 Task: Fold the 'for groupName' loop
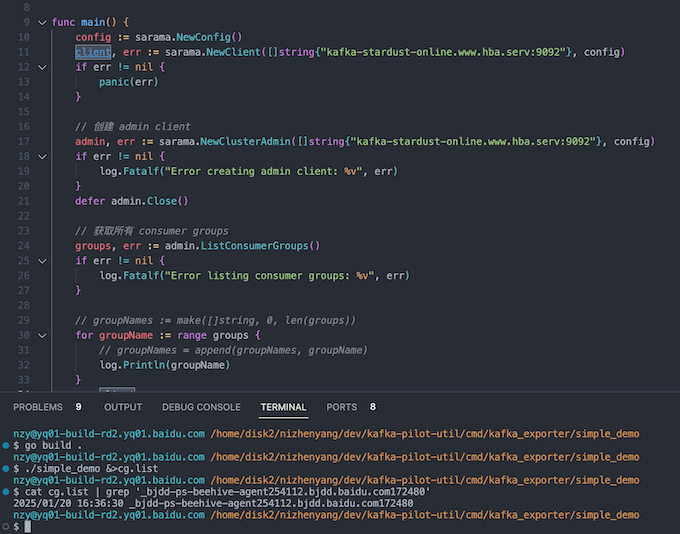click(x=41, y=335)
